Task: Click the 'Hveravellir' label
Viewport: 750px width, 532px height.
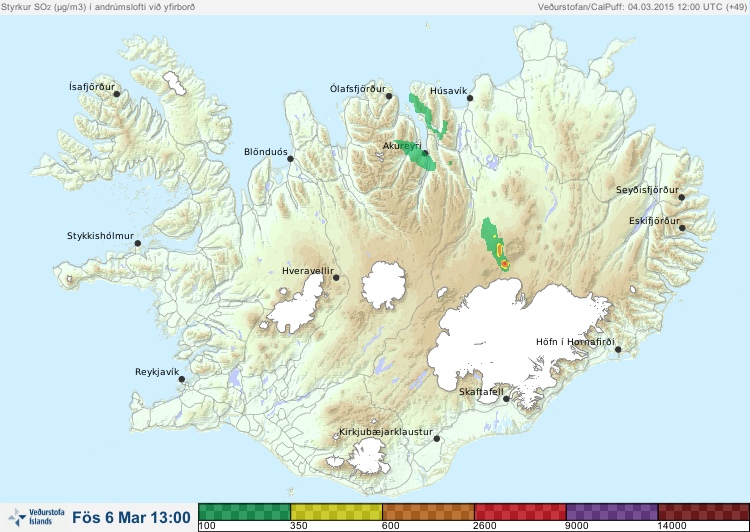Action: (308, 271)
